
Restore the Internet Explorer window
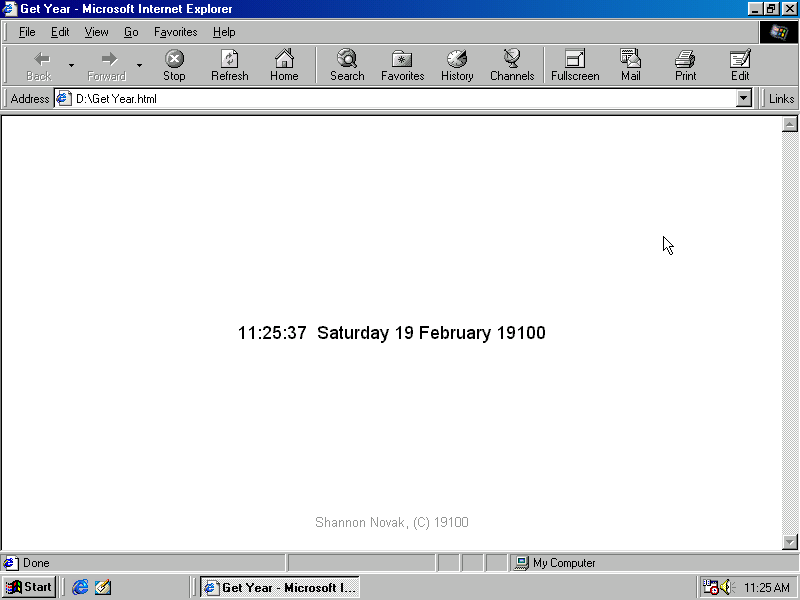coord(771,9)
